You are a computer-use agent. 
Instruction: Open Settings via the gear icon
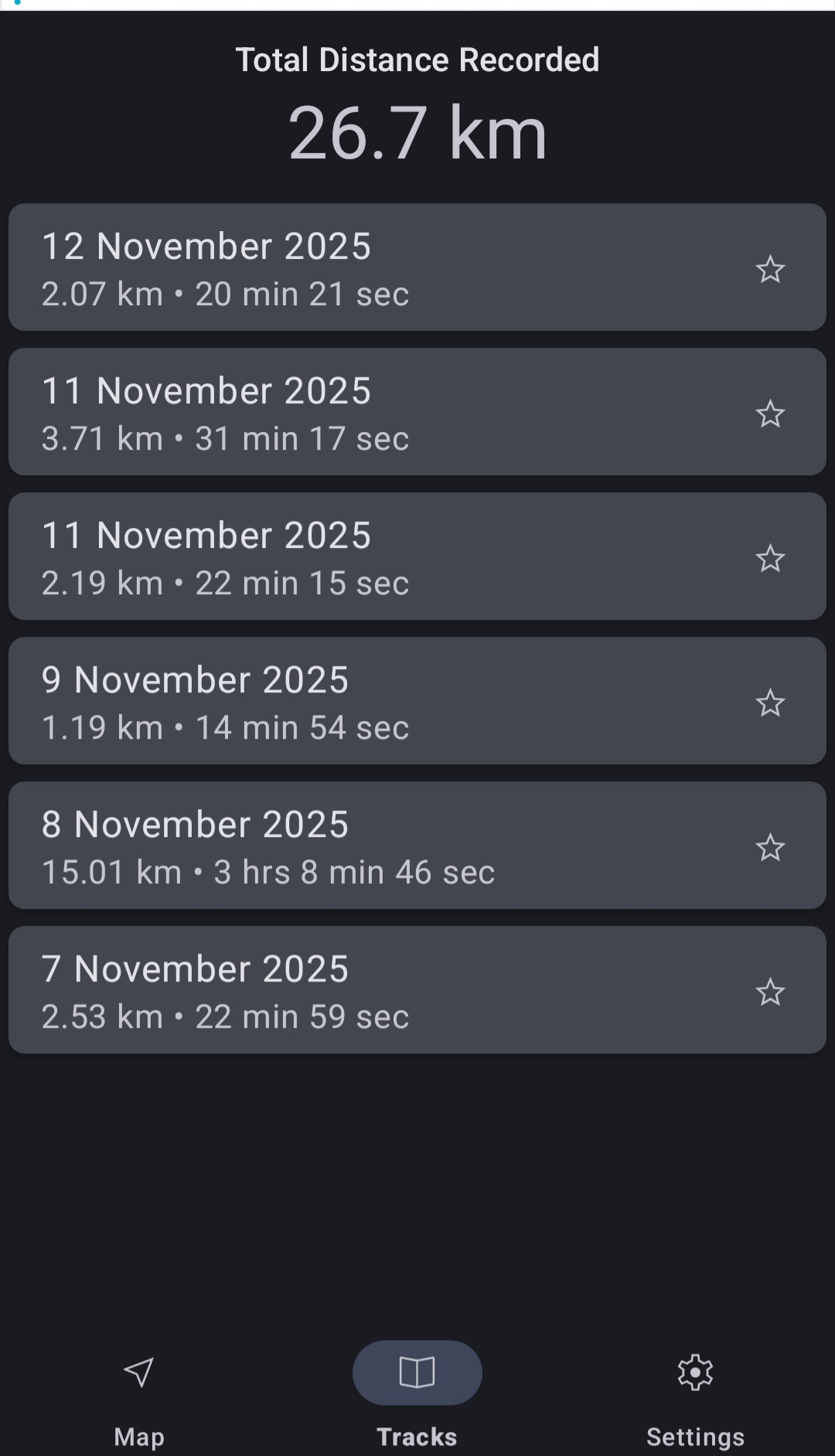coord(695,1373)
